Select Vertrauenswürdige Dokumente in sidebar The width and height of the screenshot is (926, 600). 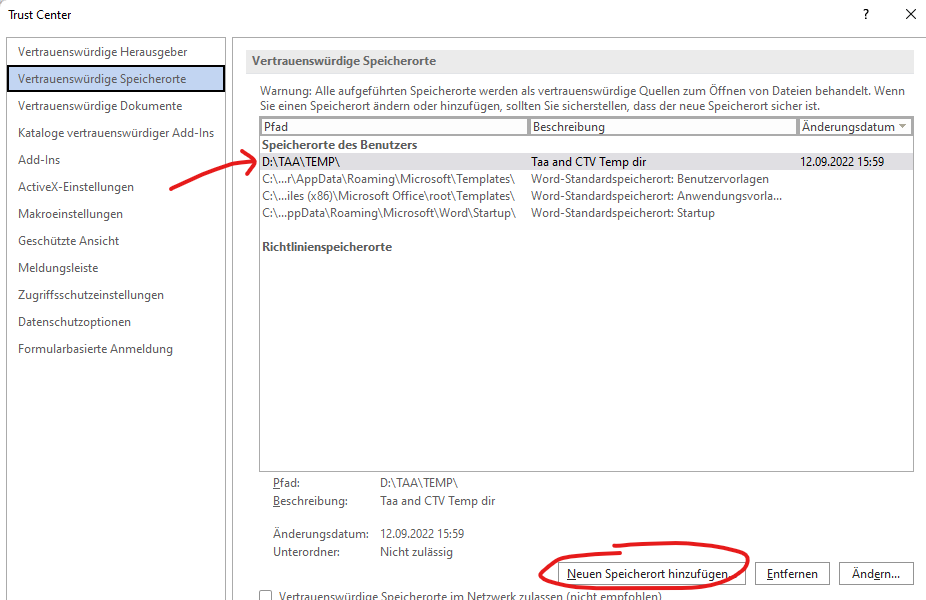click(x=100, y=105)
